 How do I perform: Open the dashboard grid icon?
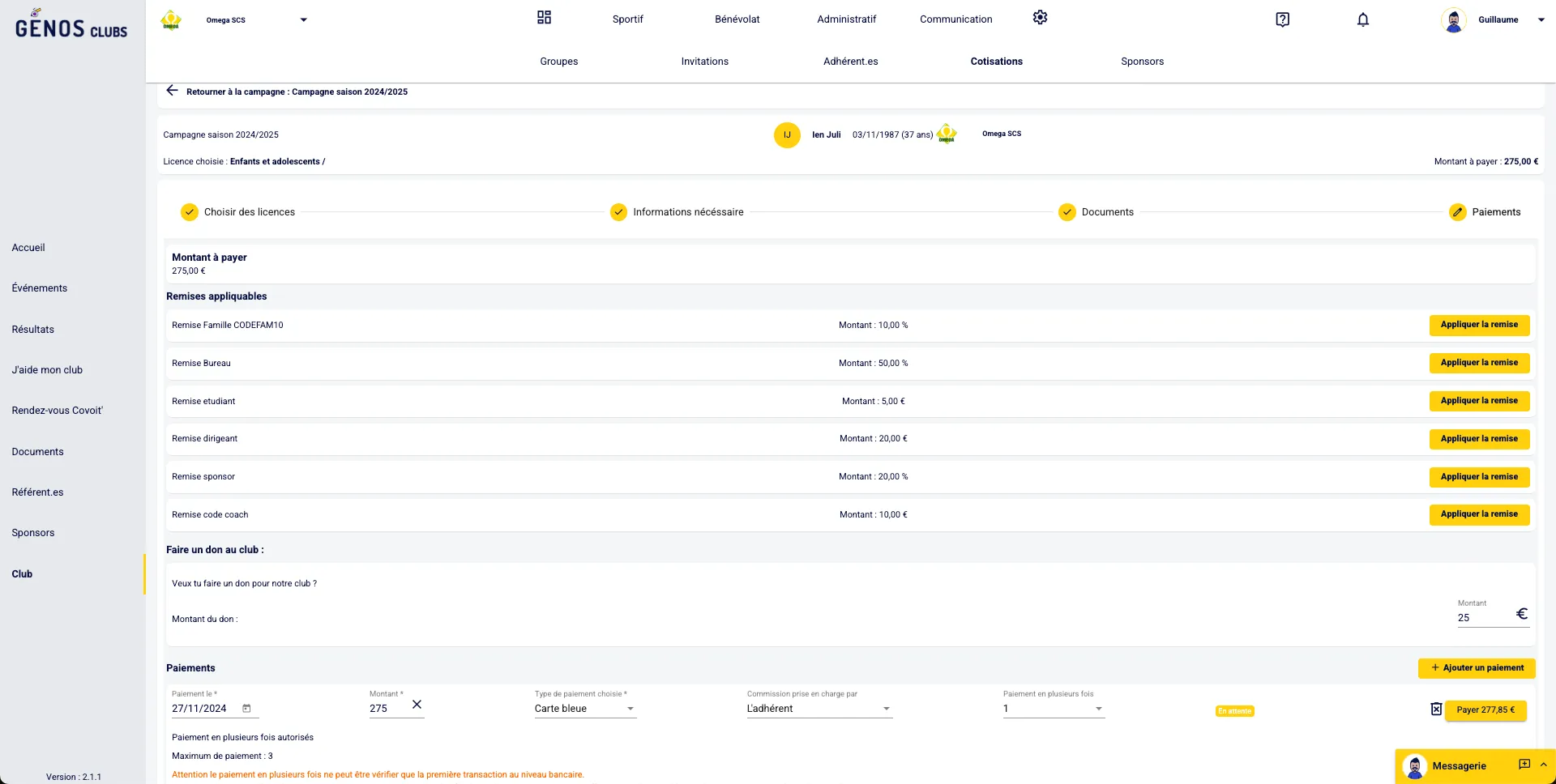(x=544, y=18)
